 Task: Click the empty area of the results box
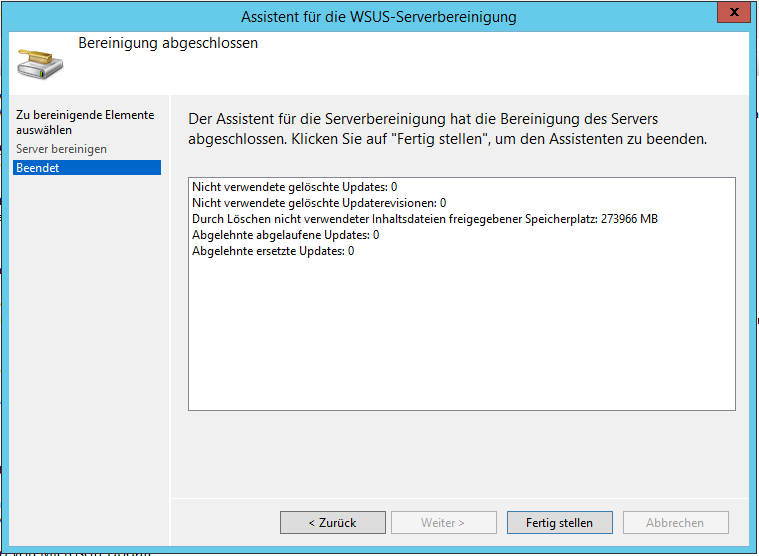pos(461,340)
